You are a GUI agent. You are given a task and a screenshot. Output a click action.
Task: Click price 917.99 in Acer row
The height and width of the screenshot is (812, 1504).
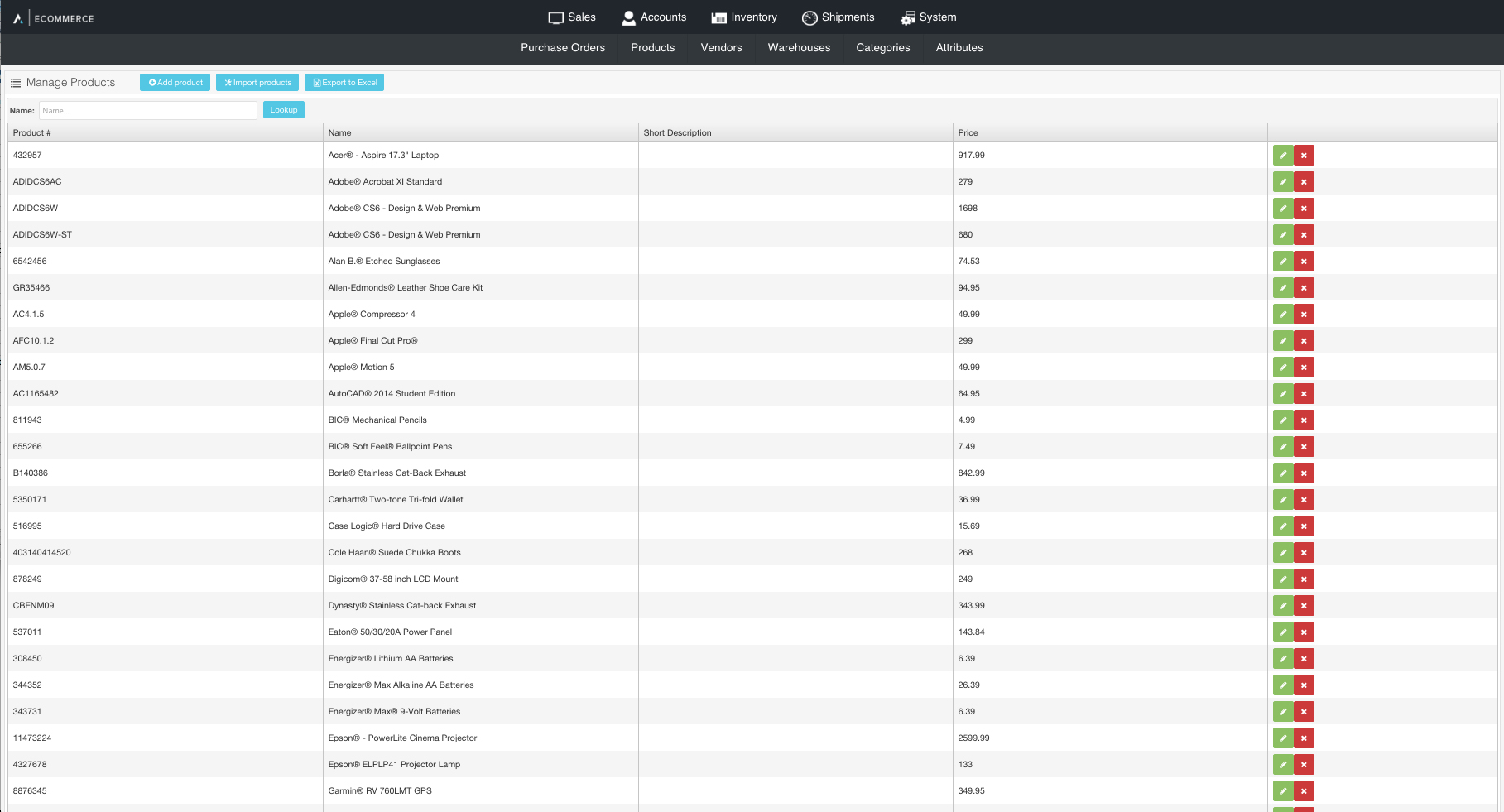tap(971, 156)
